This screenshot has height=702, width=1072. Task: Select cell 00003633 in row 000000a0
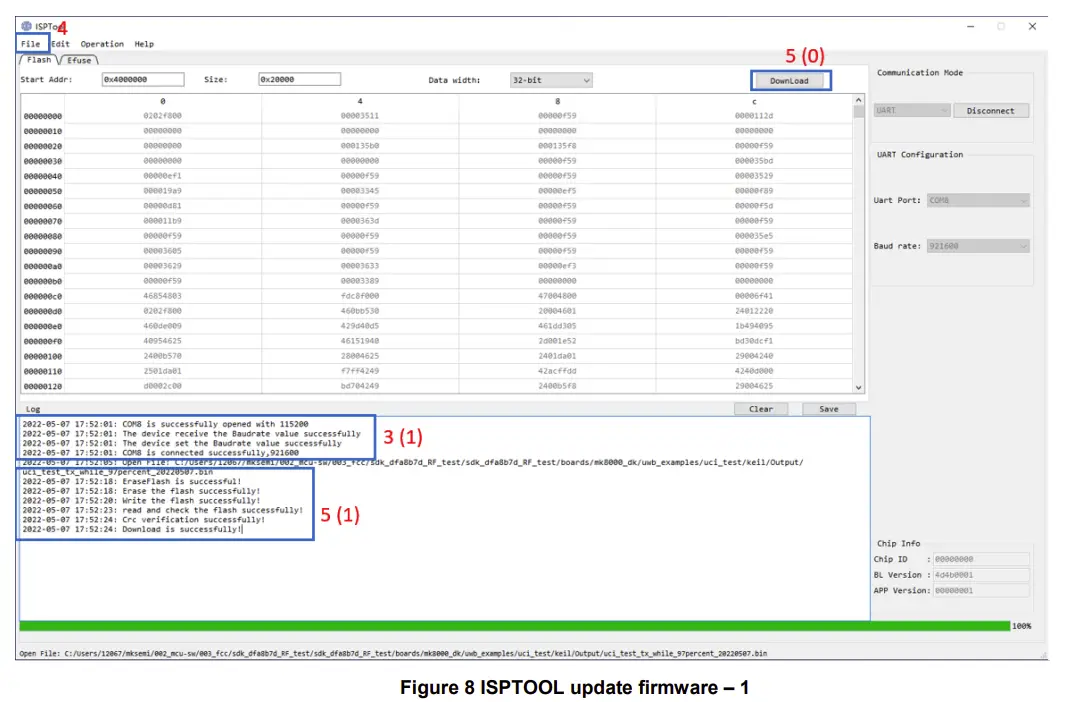tap(360, 266)
